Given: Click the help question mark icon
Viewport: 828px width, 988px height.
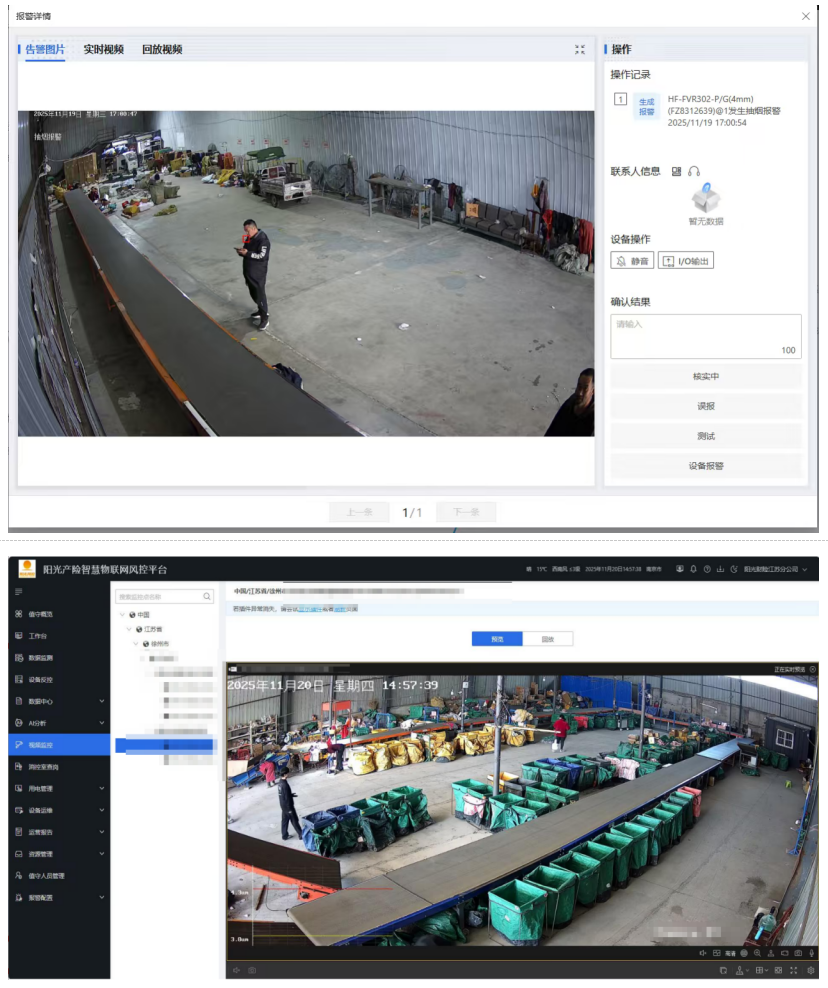Looking at the screenshot, I should [x=706, y=569].
